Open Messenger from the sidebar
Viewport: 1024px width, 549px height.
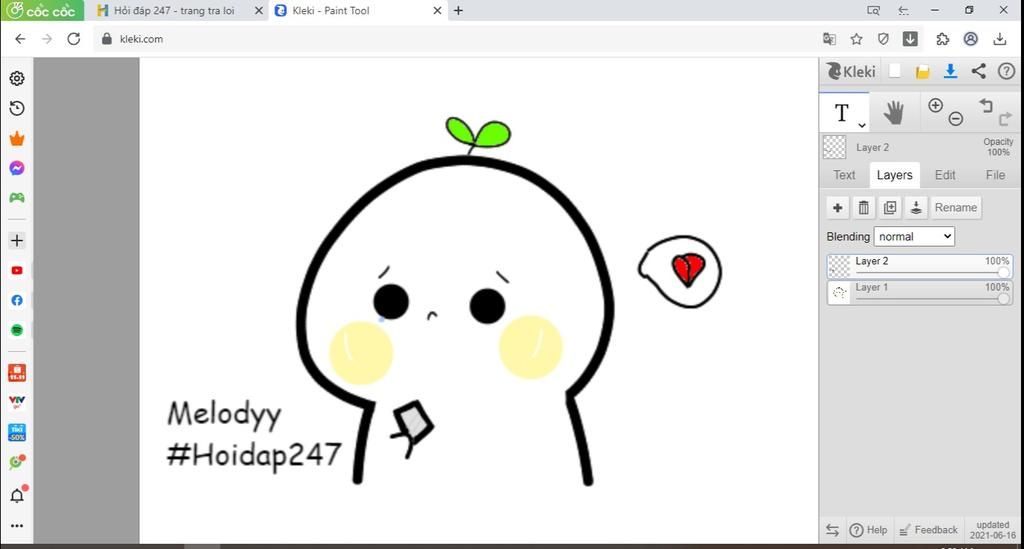click(x=17, y=168)
